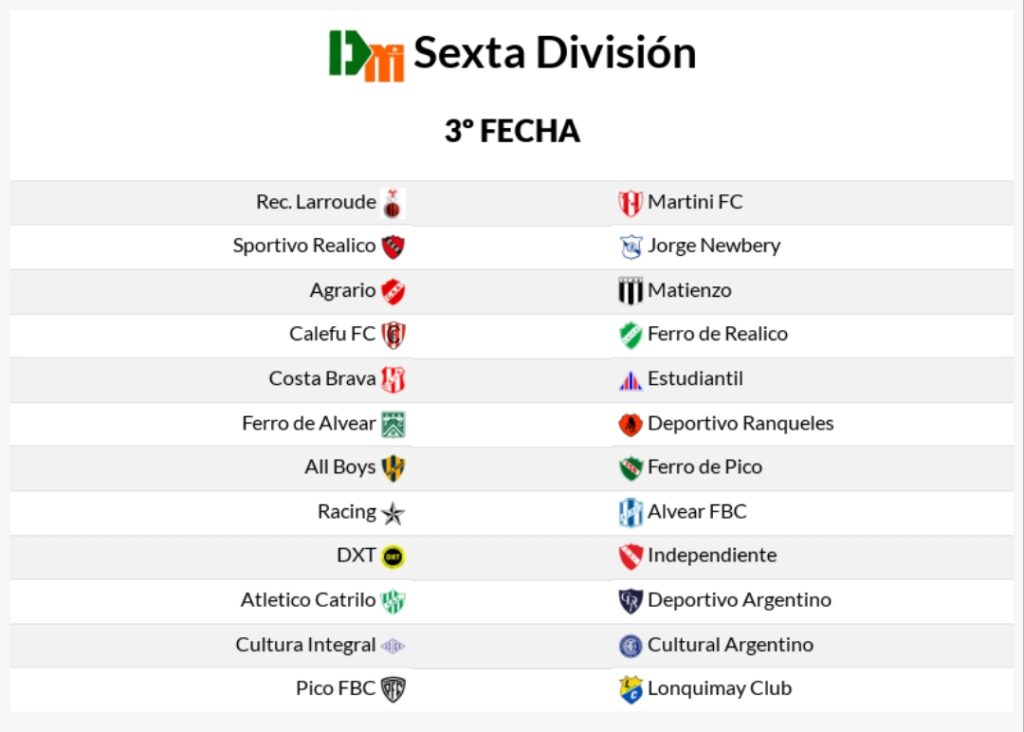Click the Lonquimay Club crest

pyautogui.click(x=630, y=689)
